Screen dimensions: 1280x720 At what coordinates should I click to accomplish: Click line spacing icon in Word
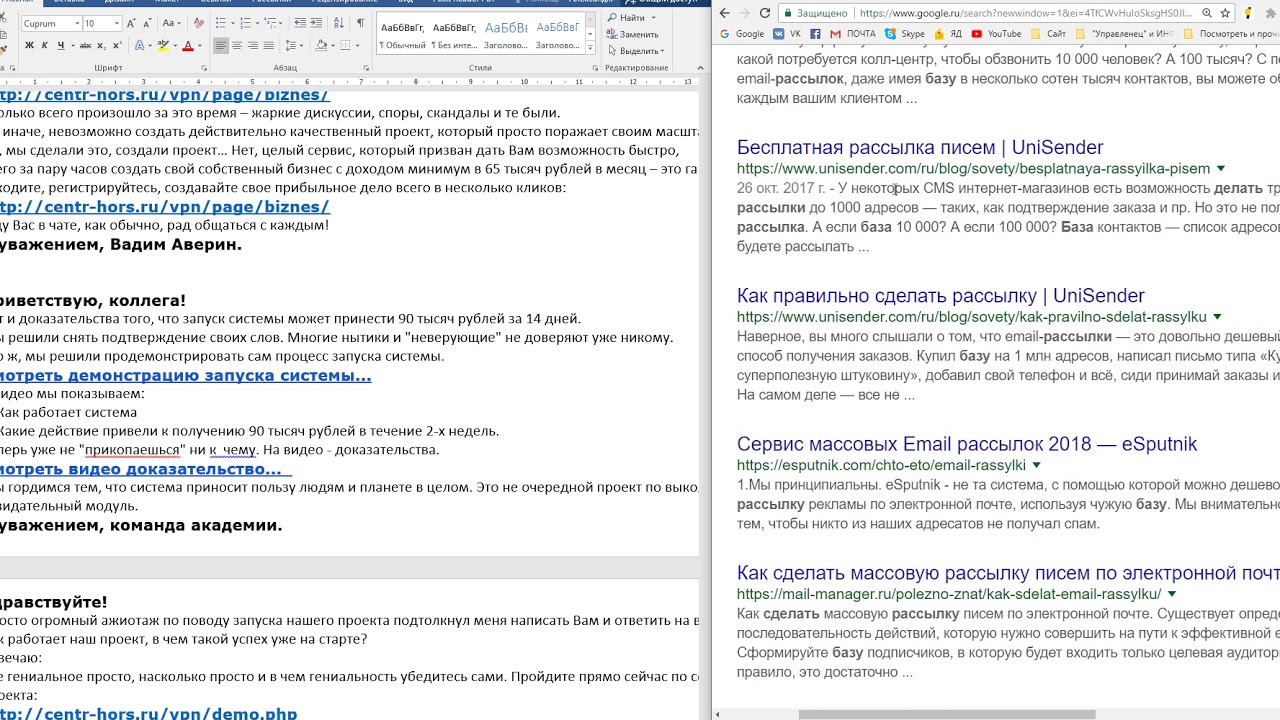tap(290, 45)
